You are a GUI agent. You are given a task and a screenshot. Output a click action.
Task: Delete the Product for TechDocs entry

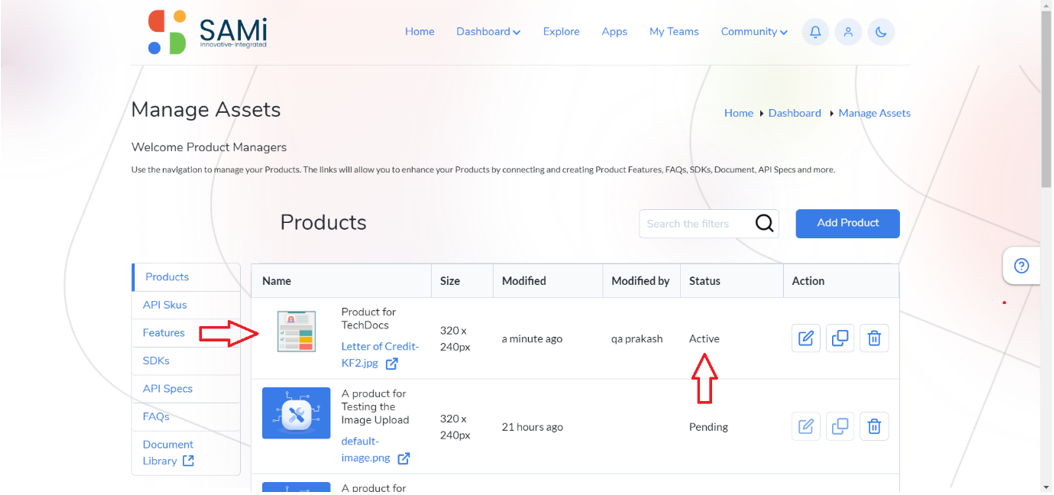[x=874, y=338]
